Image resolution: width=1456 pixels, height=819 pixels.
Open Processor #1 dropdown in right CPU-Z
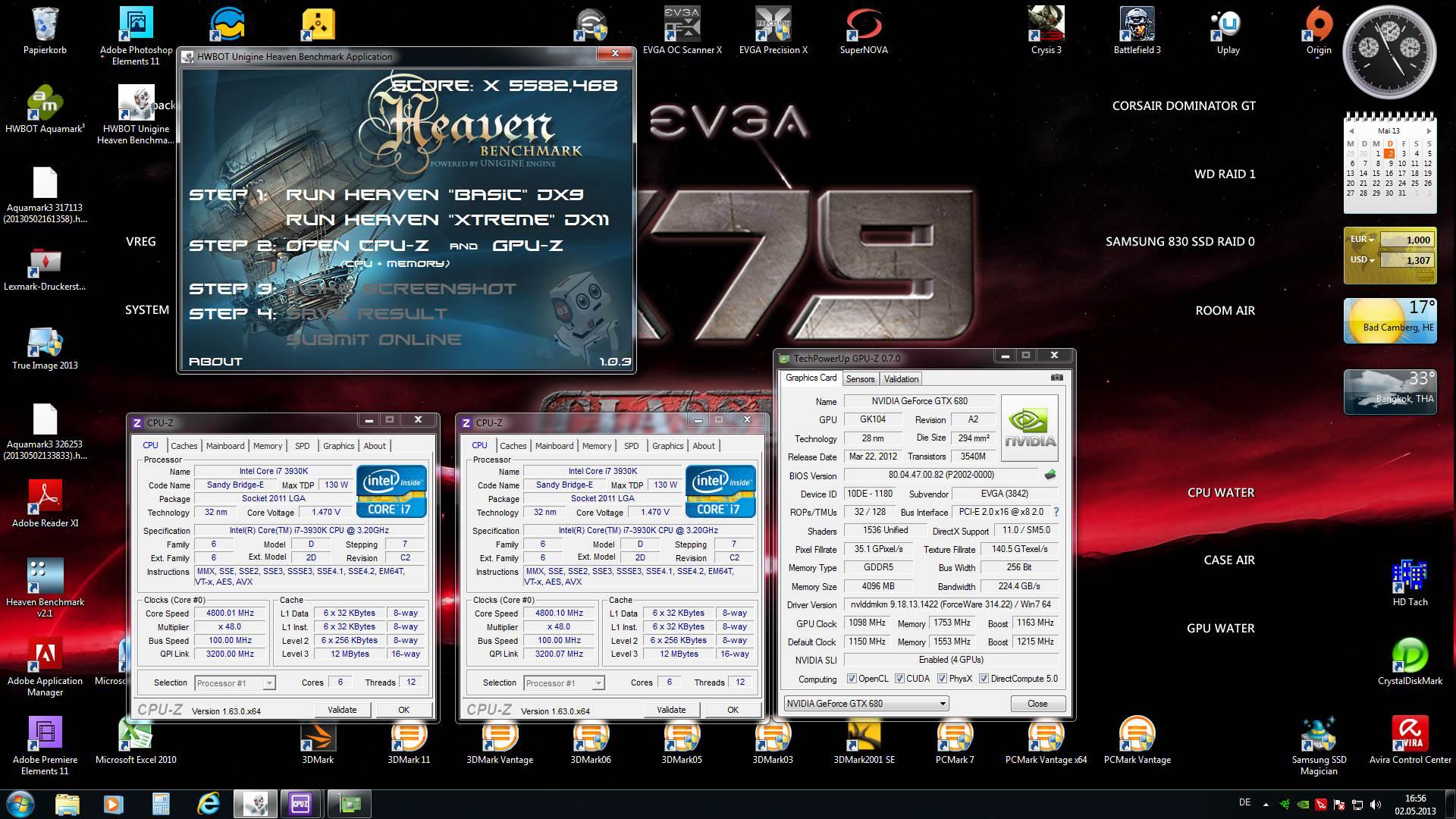[563, 683]
